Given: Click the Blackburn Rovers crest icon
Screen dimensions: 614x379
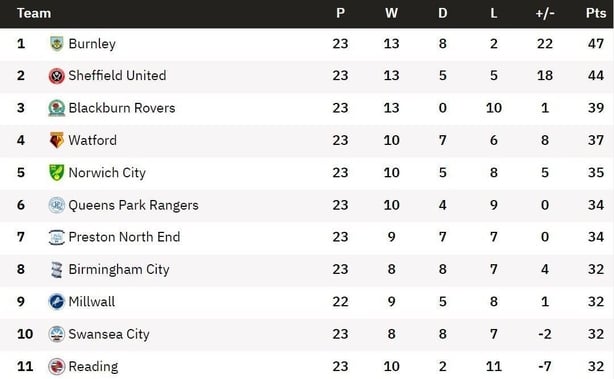Looking at the screenshot, I should [56, 108].
